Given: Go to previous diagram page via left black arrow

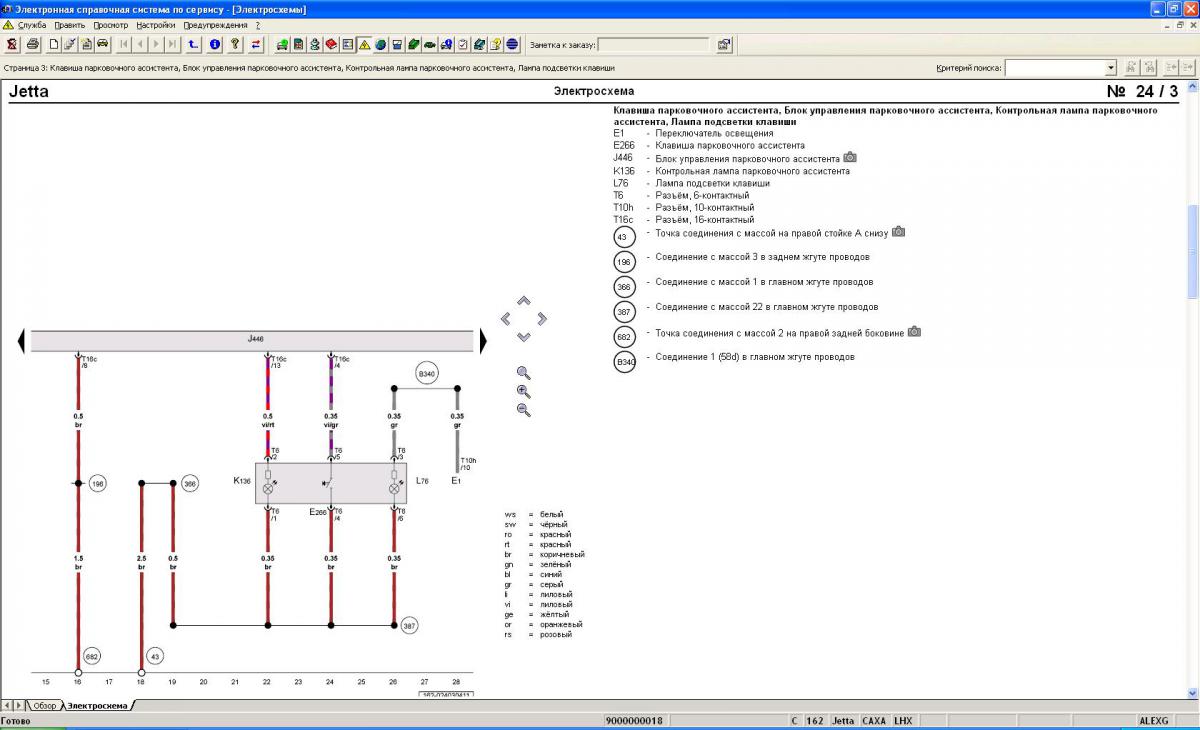Looking at the screenshot, I should (x=21, y=342).
